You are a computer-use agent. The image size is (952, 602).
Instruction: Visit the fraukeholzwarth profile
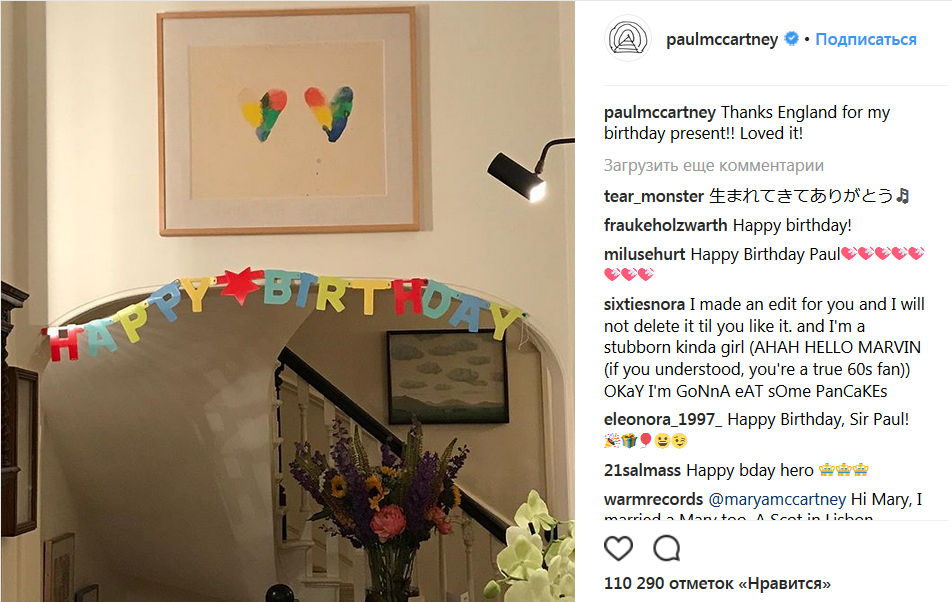point(666,225)
